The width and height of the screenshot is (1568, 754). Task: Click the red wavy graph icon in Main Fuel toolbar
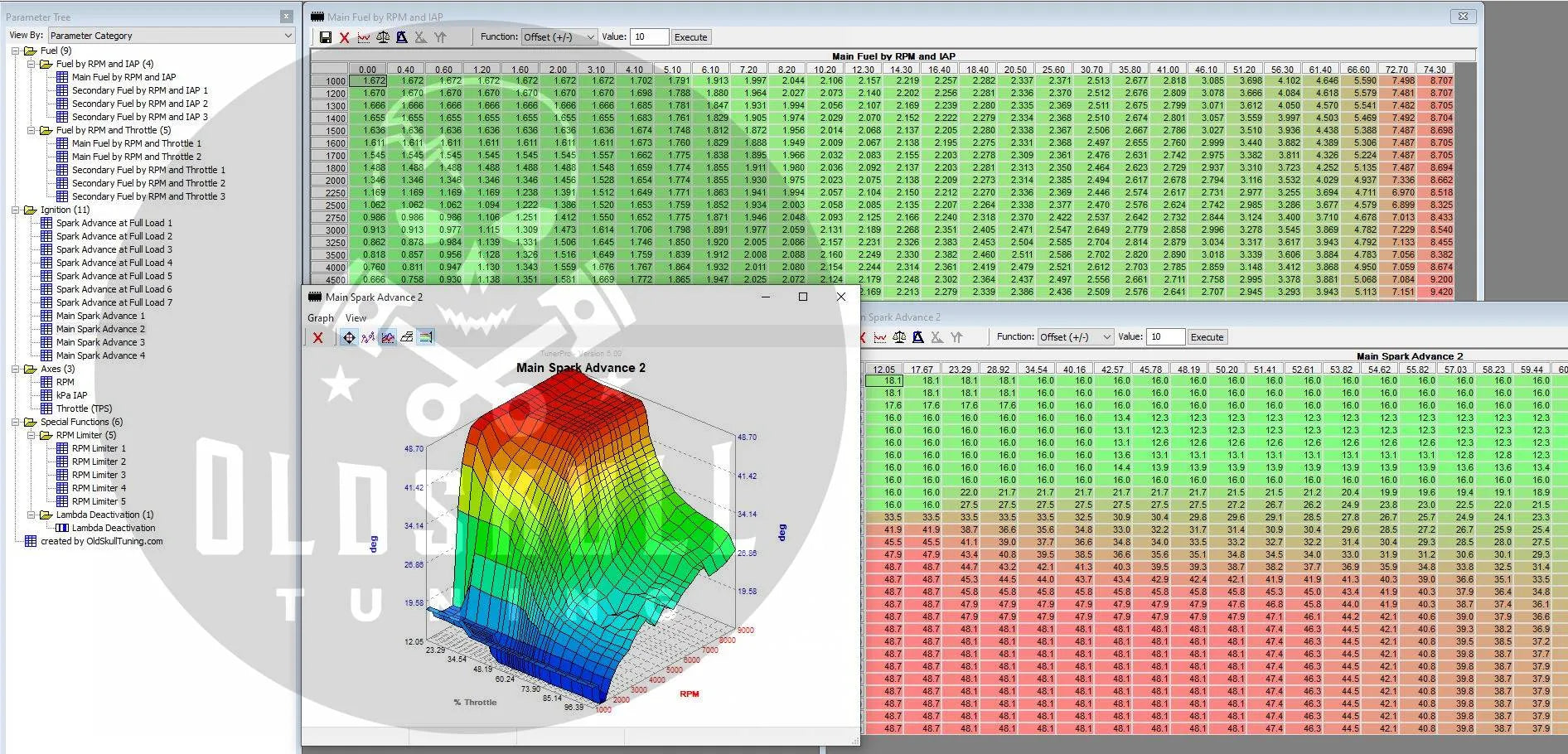click(364, 37)
